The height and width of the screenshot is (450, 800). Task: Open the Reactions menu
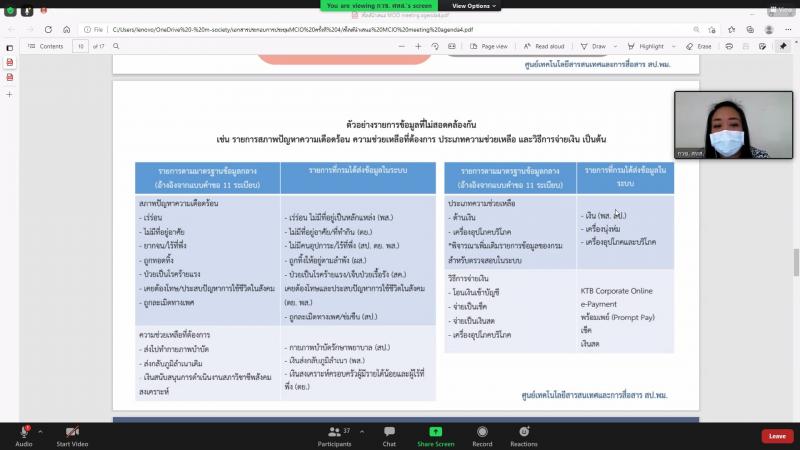(524, 436)
